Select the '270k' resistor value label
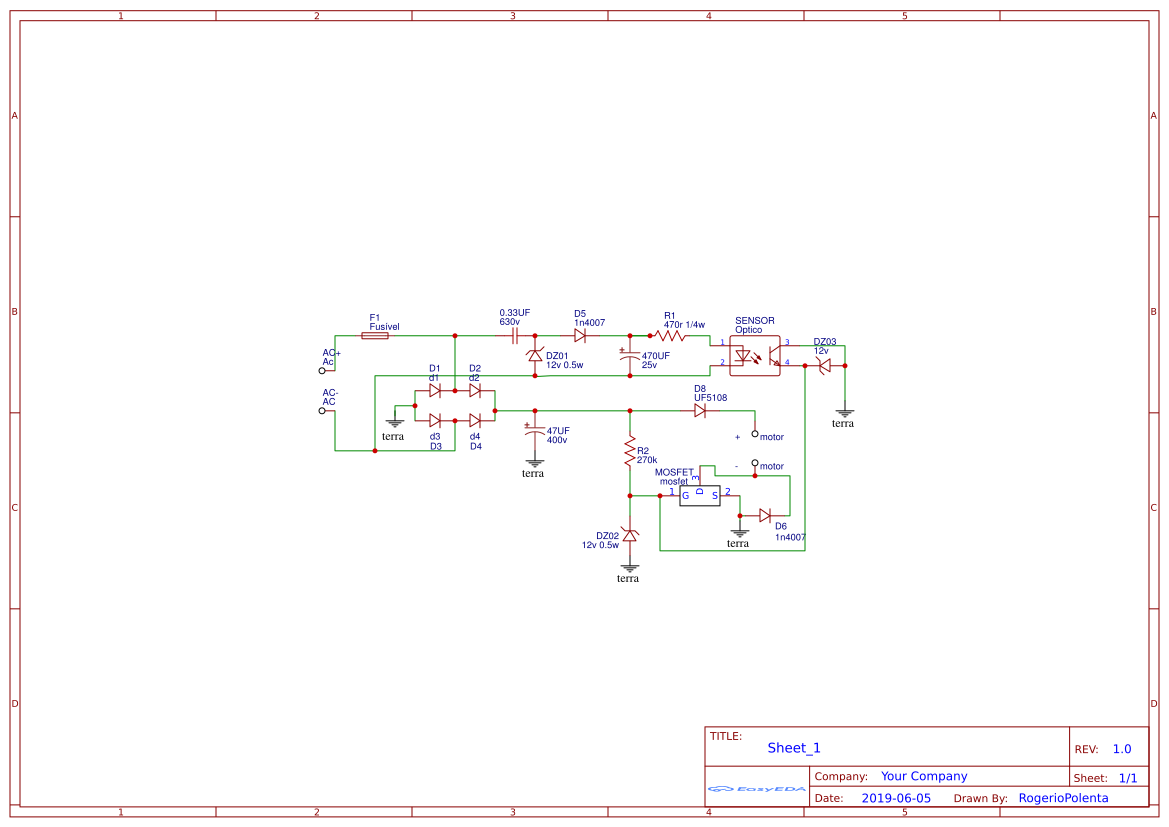 click(646, 460)
